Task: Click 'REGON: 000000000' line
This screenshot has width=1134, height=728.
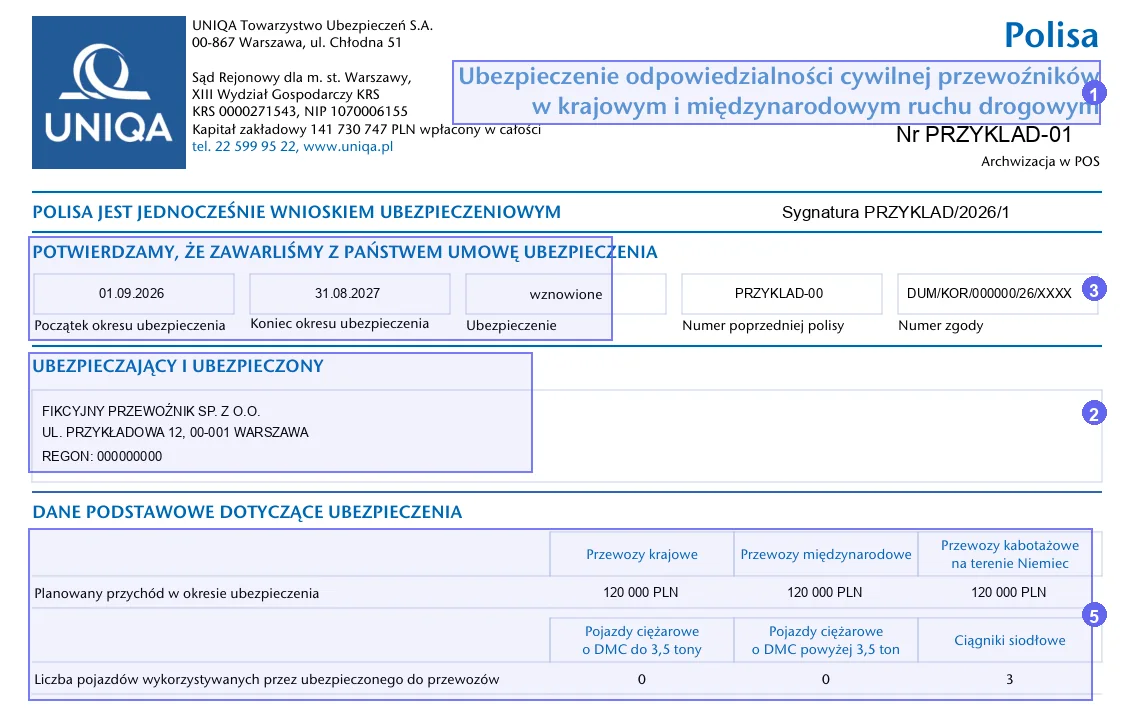Action: (102, 457)
